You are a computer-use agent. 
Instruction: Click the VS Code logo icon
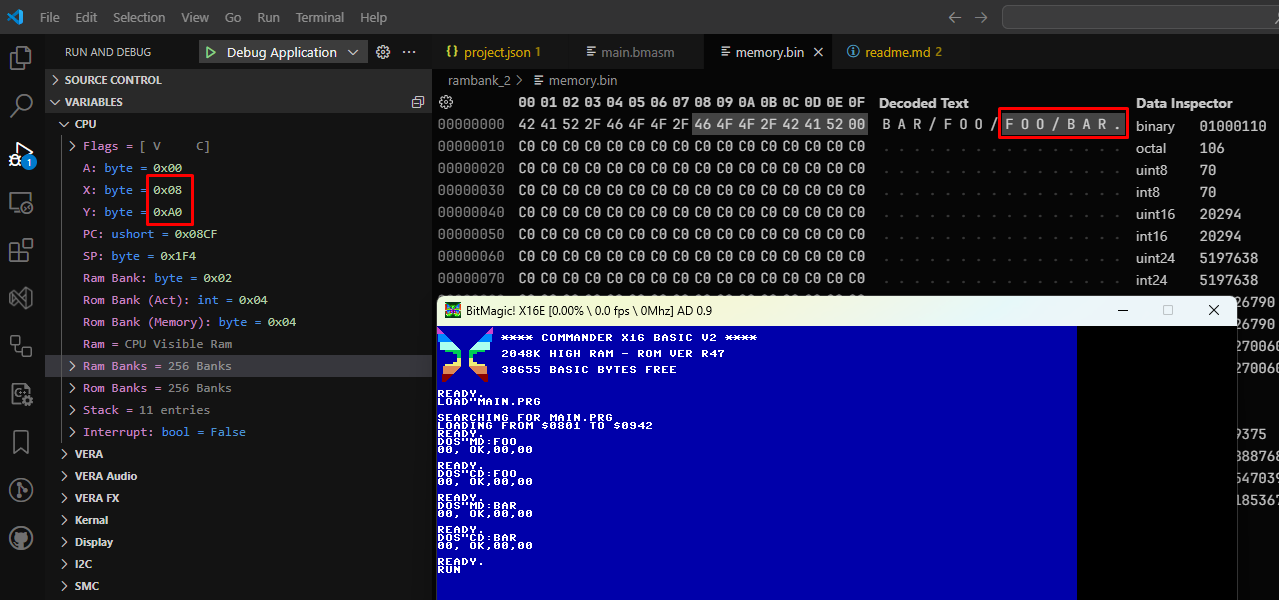point(15,17)
